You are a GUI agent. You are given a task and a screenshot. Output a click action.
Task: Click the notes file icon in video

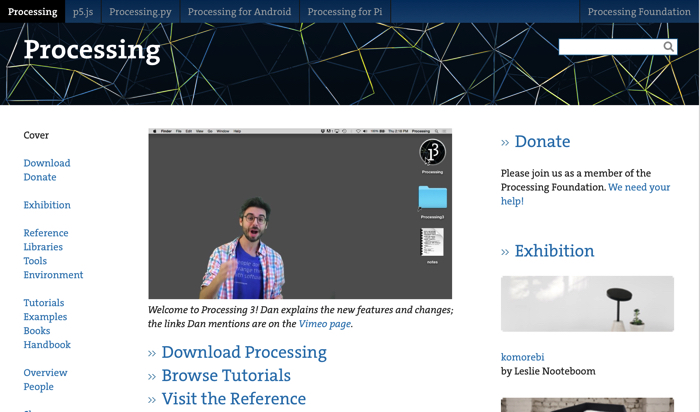[432, 243]
